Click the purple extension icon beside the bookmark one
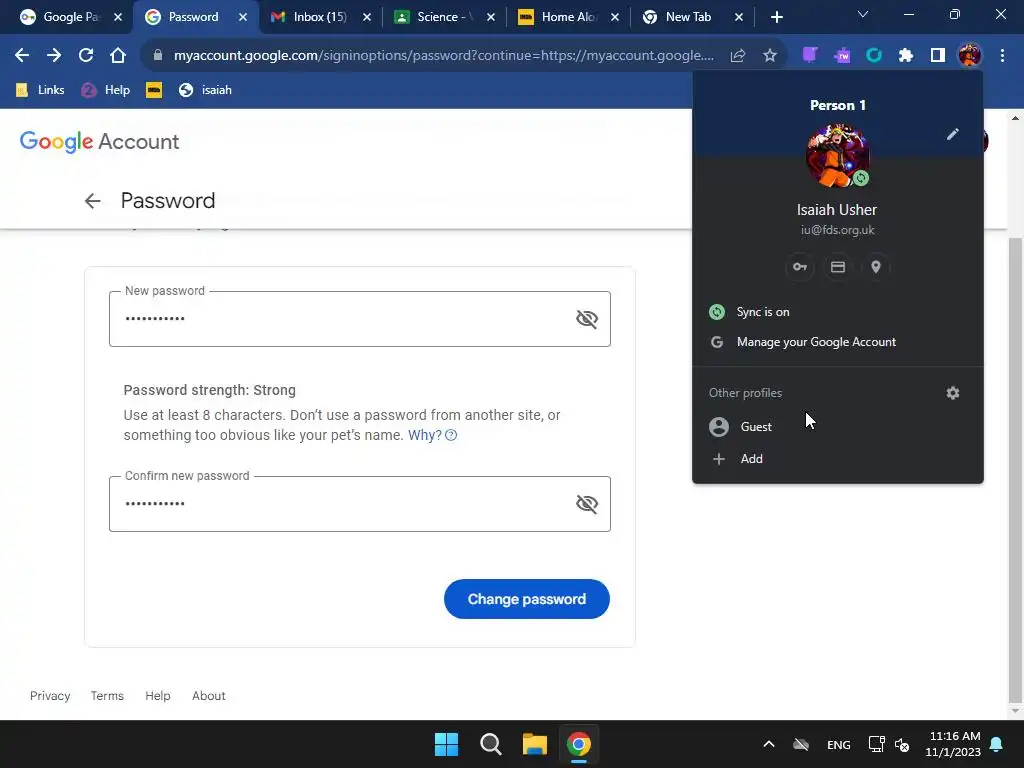Image resolution: width=1024 pixels, height=768 pixels. click(842, 56)
